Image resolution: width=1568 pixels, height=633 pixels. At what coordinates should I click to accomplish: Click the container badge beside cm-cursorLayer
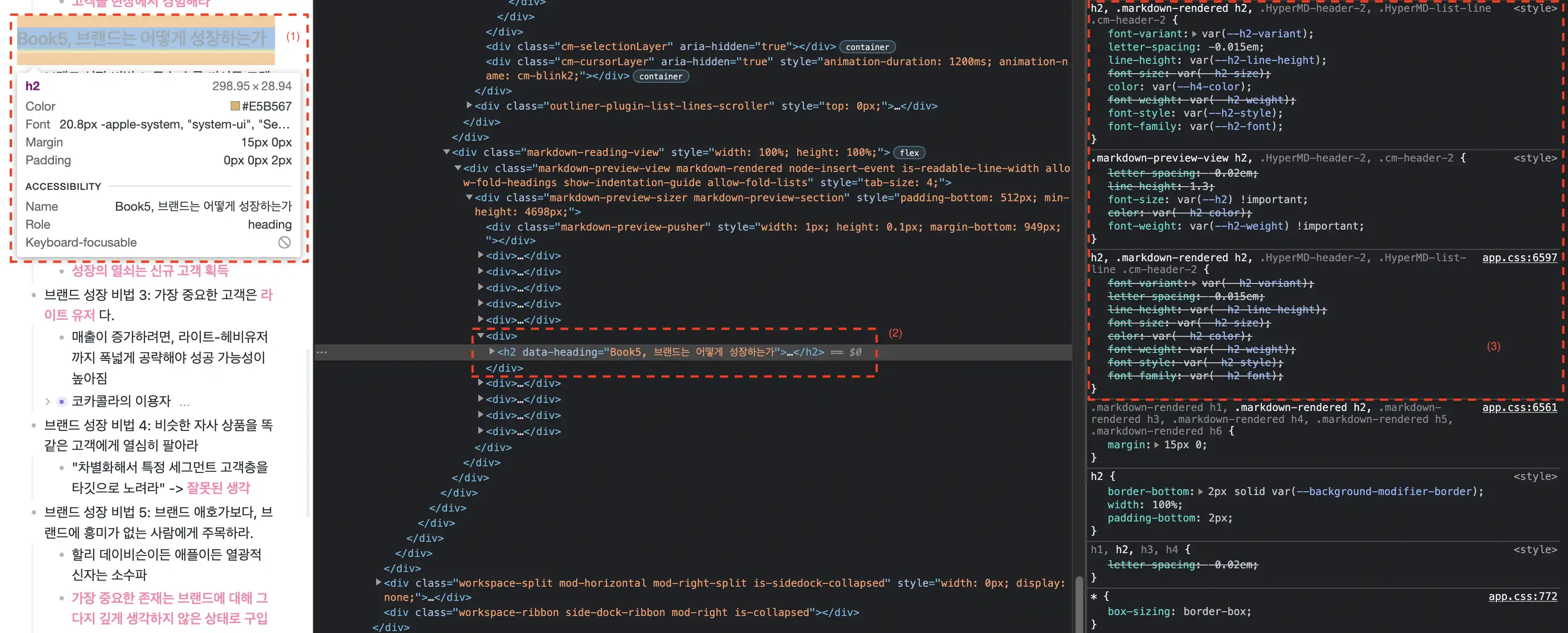pos(661,76)
